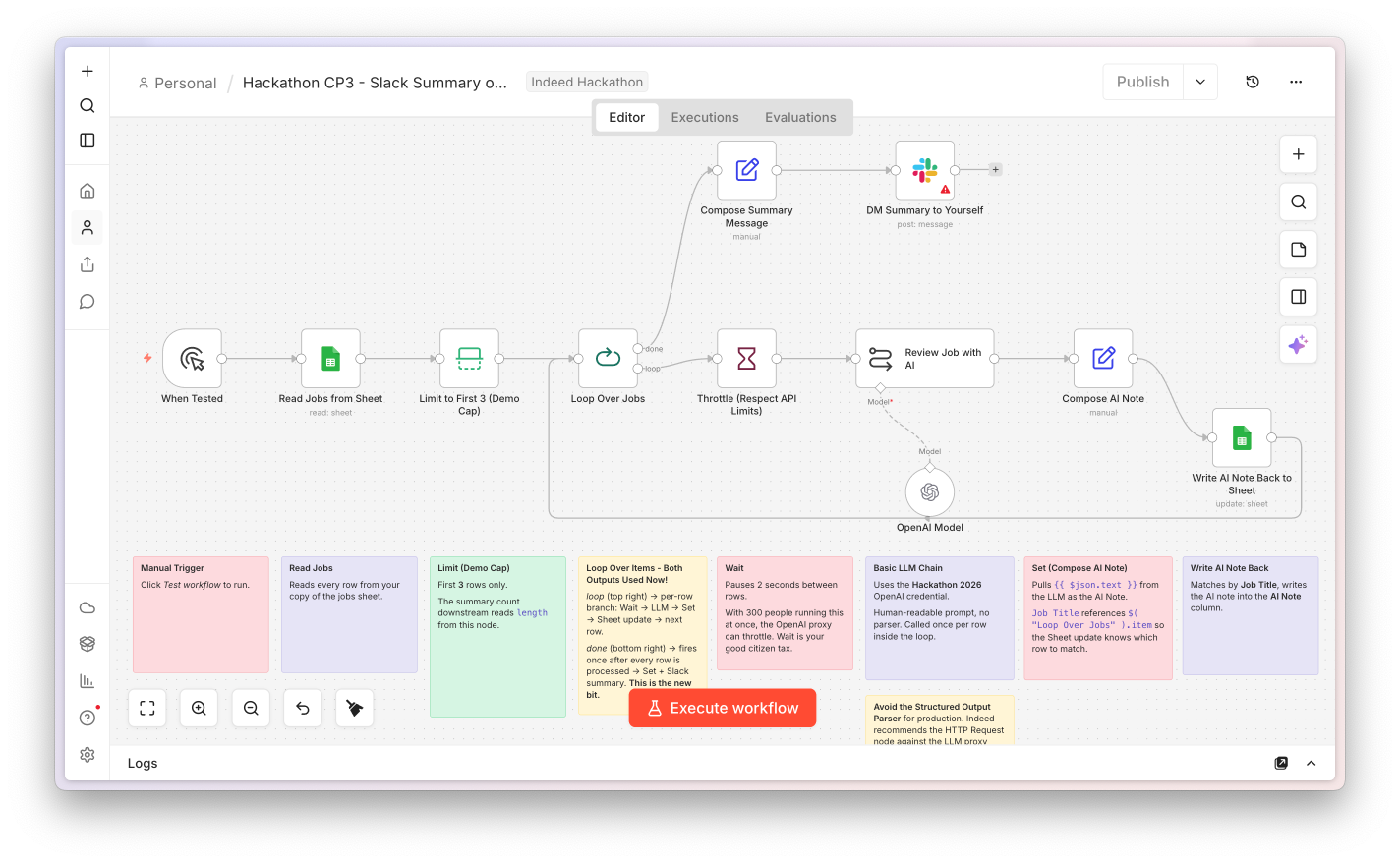This screenshot has width=1400, height=863.
Task: Open the AI assistant sparkle button
Action: click(x=1299, y=345)
